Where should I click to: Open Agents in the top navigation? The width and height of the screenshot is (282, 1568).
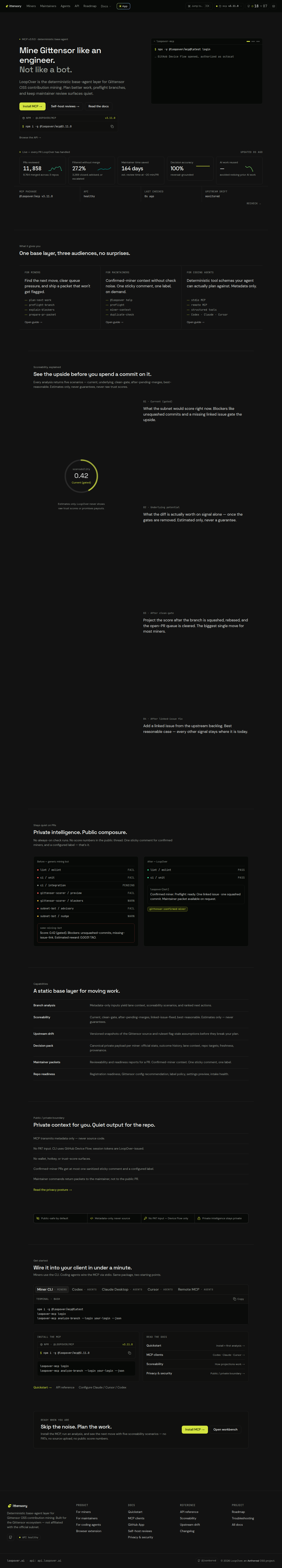tap(65, 6)
